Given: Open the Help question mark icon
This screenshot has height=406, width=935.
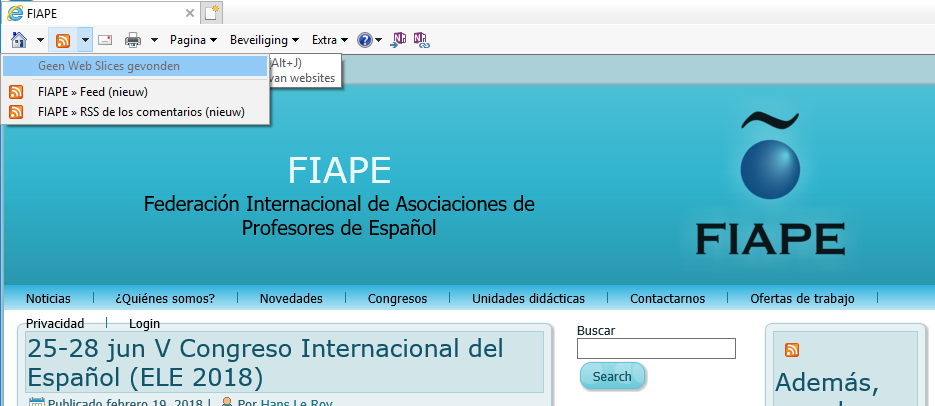Looking at the screenshot, I should tap(365, 40).
